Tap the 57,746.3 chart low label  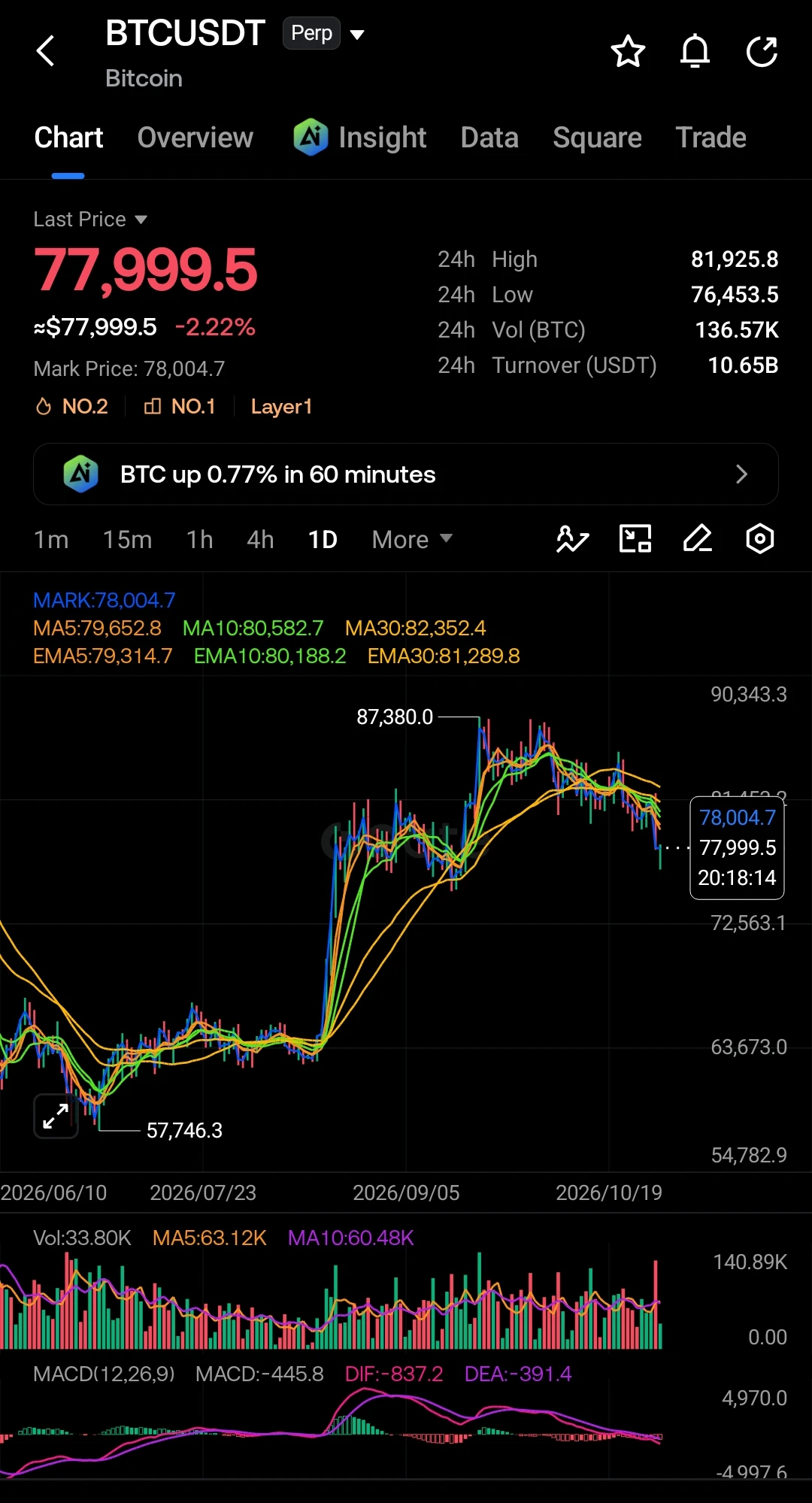click(184, 1130)
